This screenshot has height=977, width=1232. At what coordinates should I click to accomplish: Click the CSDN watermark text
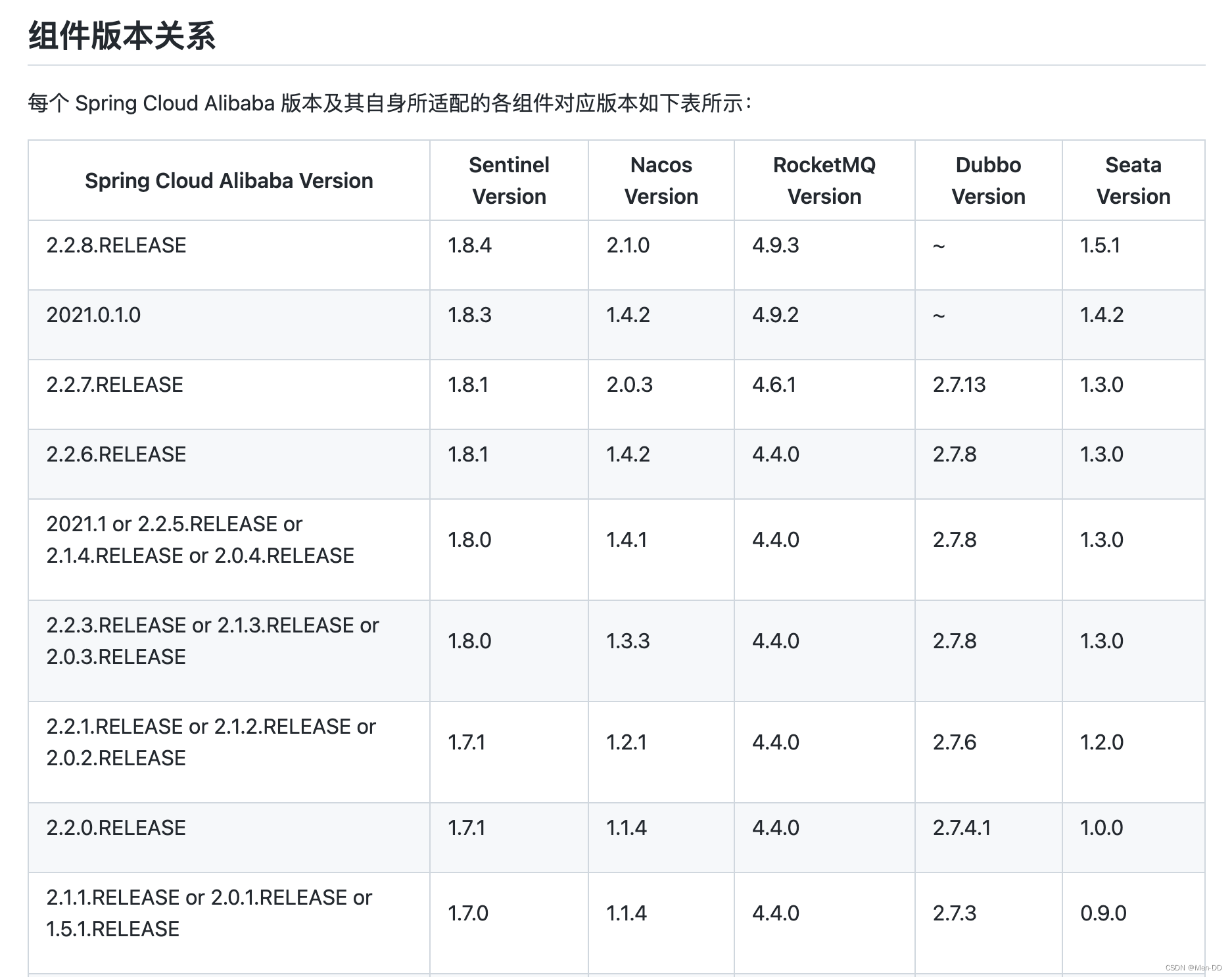click(x=1193, y=968)
